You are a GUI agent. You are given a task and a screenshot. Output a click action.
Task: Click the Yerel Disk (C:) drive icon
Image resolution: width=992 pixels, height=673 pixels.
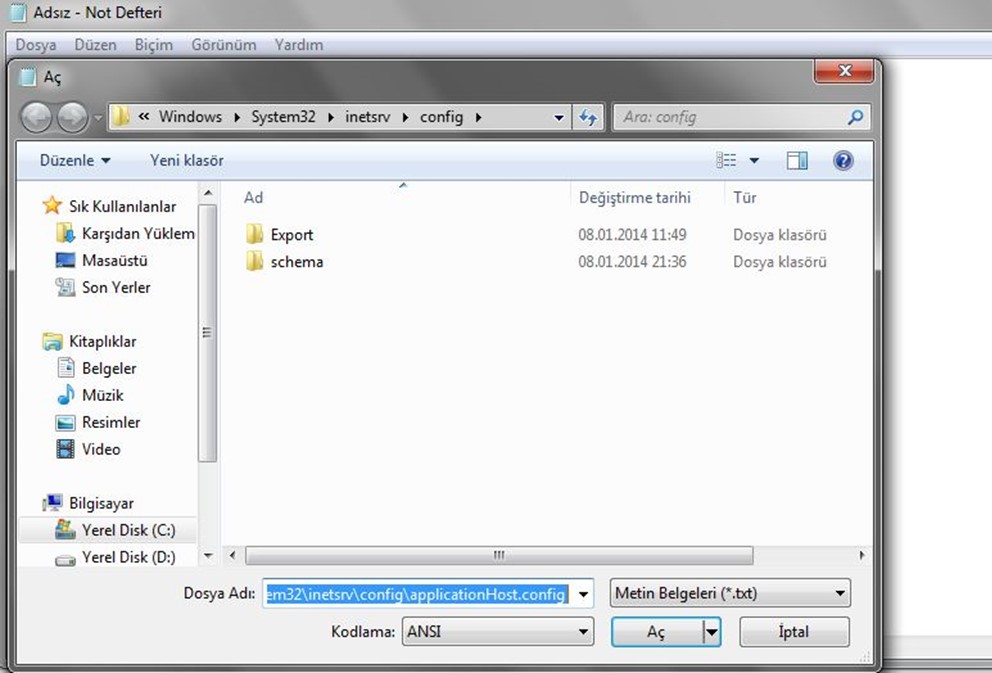click(65, 529)
